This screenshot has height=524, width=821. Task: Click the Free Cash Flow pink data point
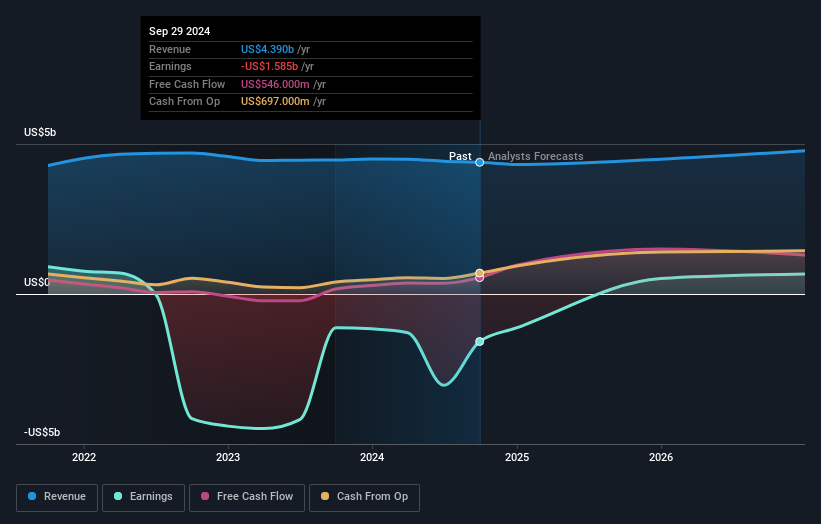(480, 278)
